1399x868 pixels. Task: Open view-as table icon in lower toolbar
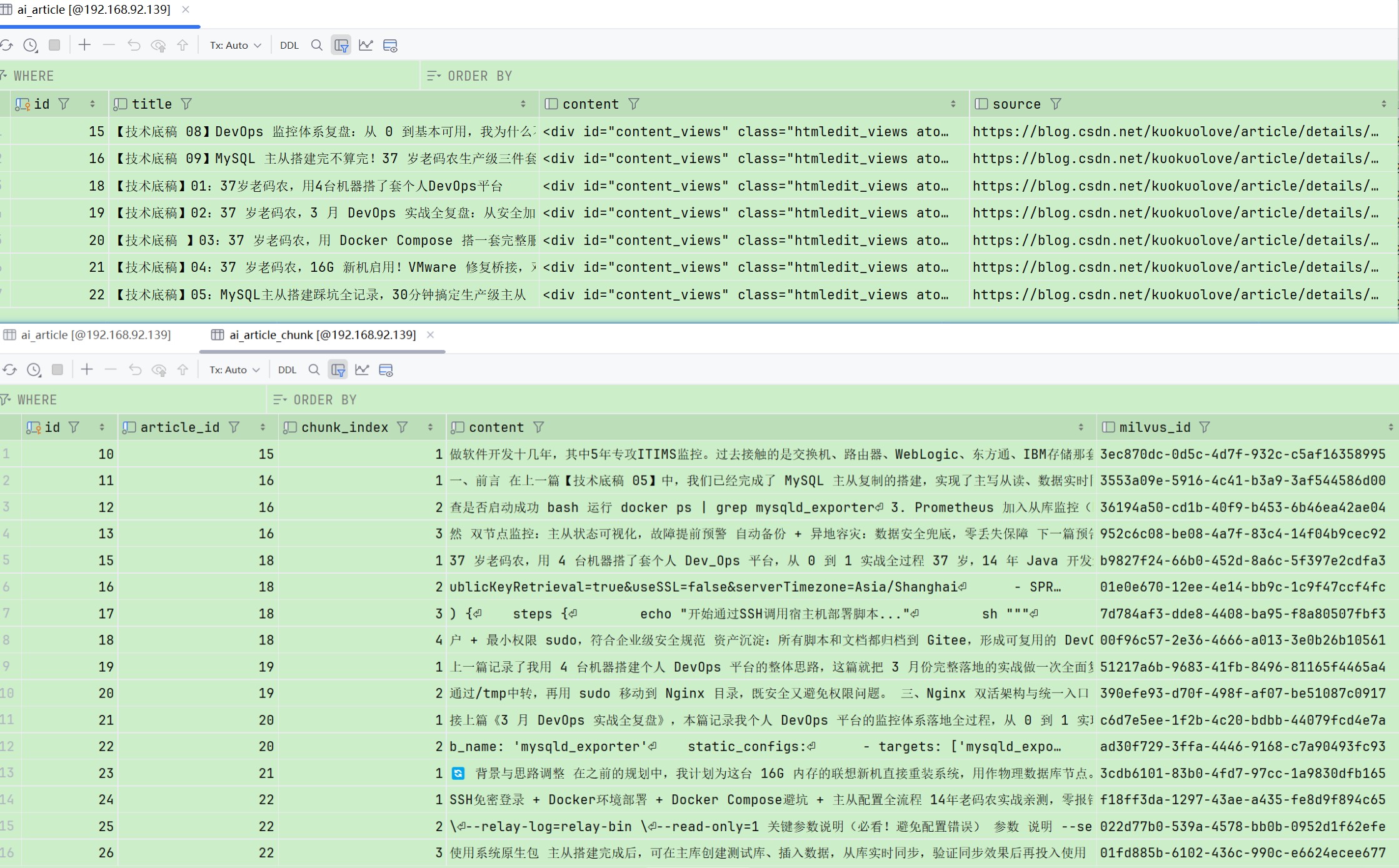pos(386,370)
